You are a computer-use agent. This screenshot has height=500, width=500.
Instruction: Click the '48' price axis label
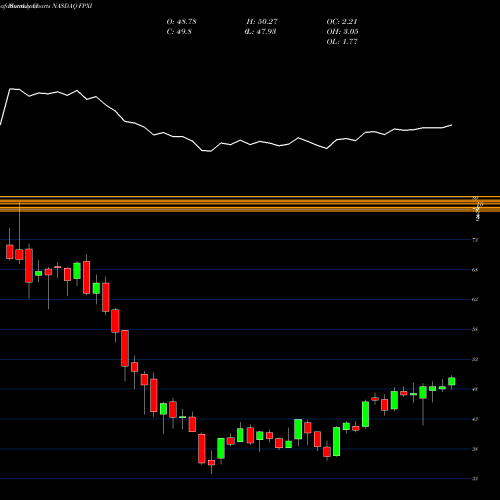pyautogui.click(x=475, y=389)
